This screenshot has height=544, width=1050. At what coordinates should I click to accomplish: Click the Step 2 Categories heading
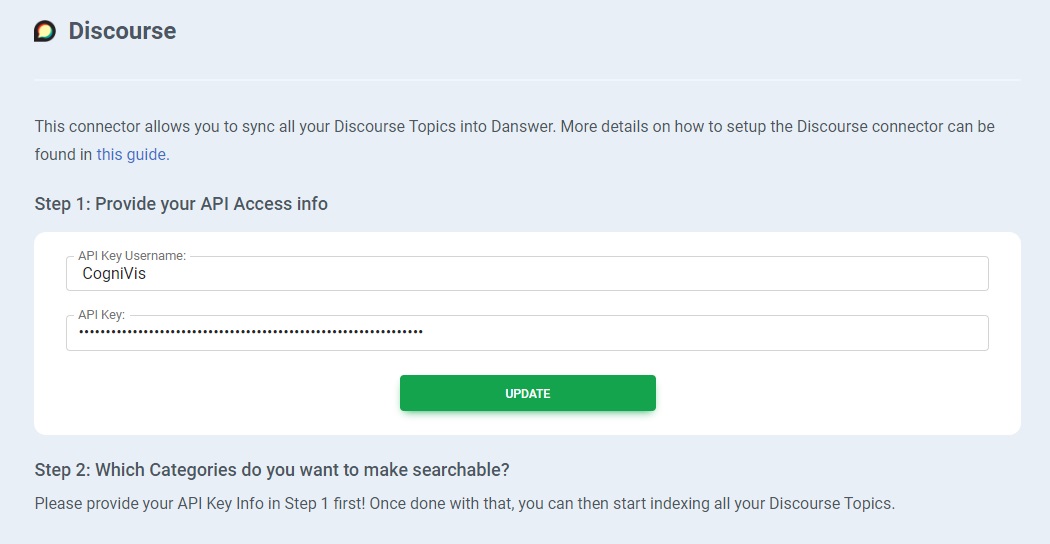[272, 470]
